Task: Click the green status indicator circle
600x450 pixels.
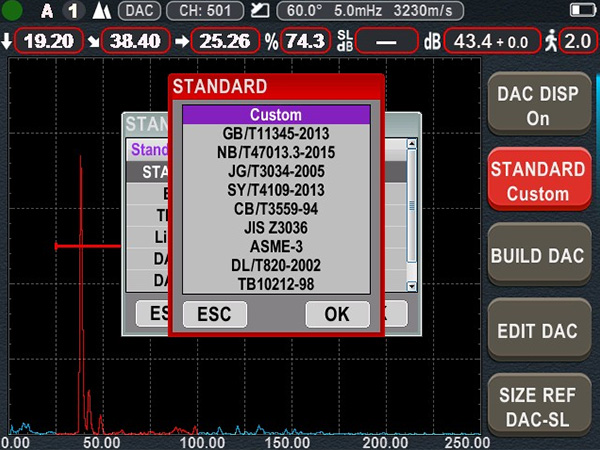Action: [12, 10]
